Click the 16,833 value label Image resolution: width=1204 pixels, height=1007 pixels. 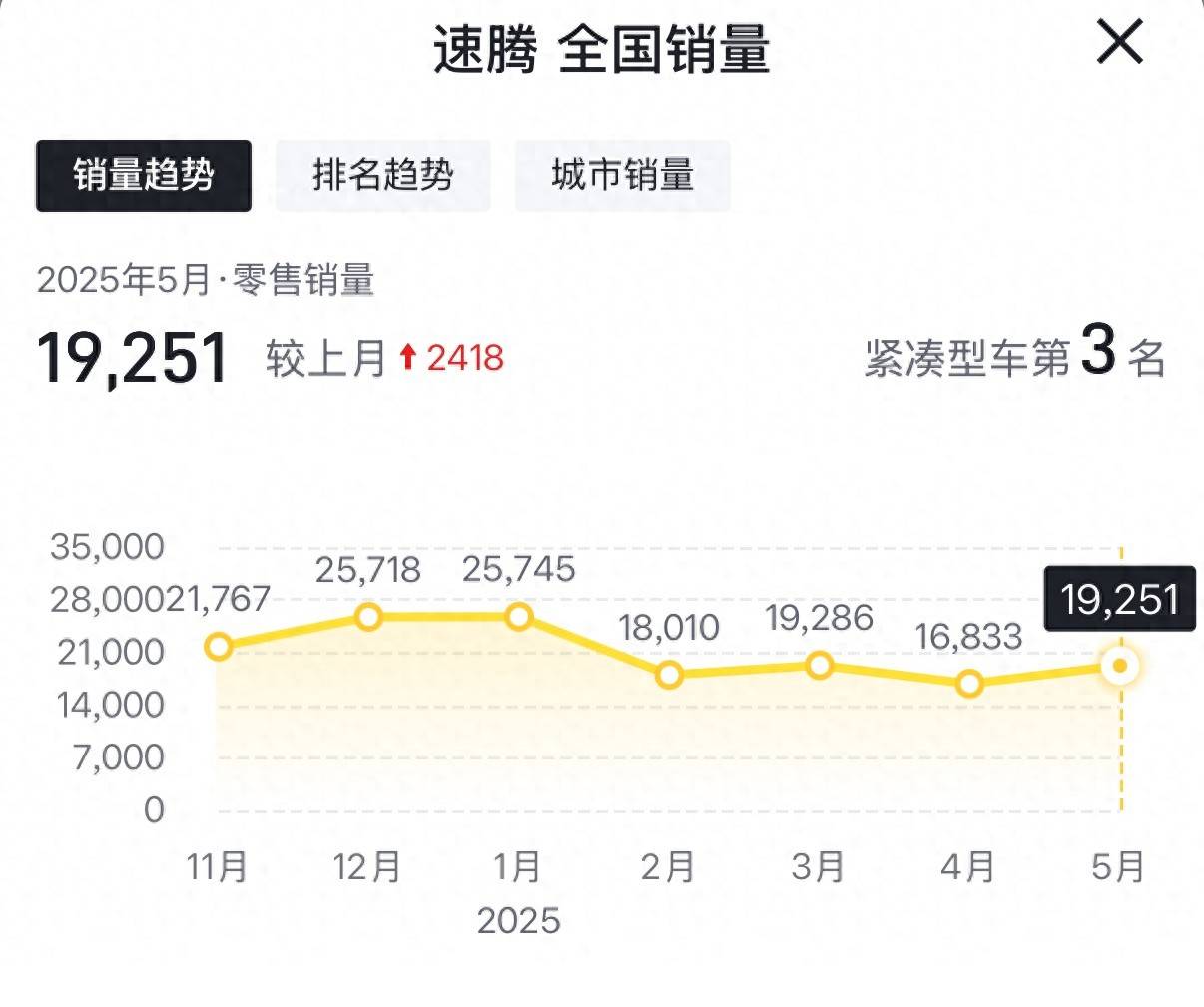(x=969, y=636)
